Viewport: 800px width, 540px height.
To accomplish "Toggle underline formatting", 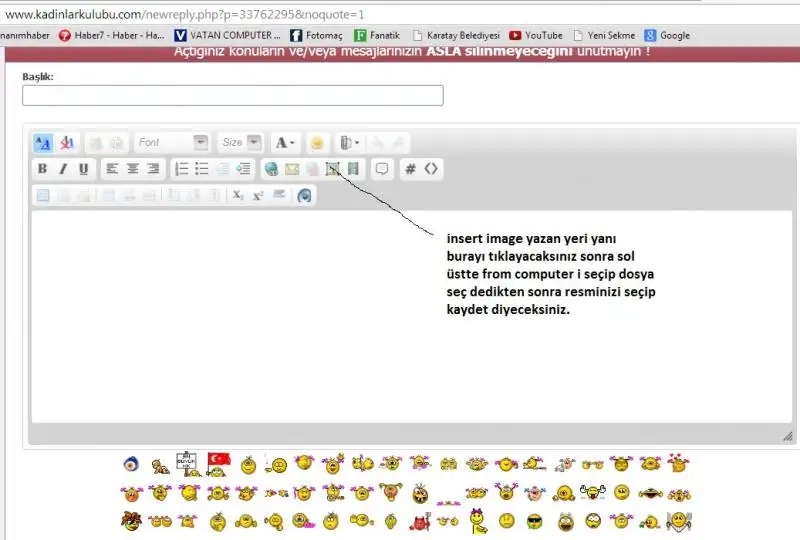I will click(83, 169).
